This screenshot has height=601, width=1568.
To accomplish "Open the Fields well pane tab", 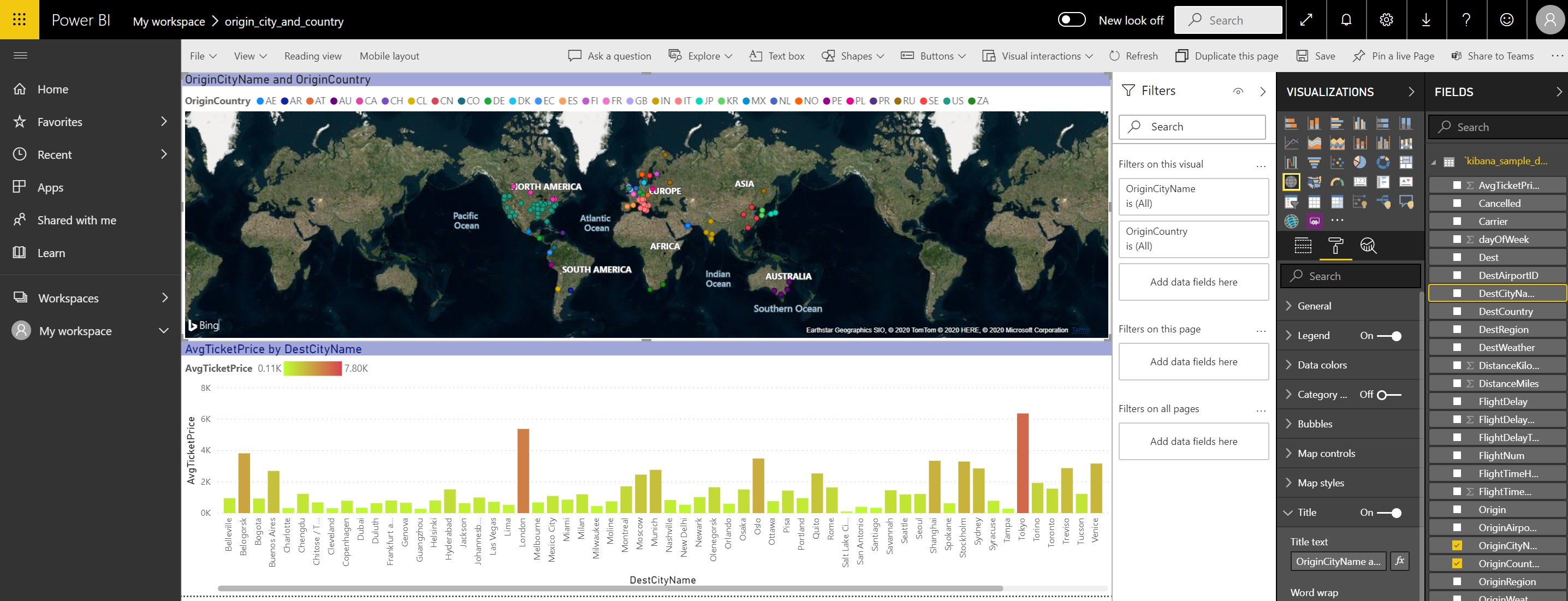I will click(x=1303, y=246).
